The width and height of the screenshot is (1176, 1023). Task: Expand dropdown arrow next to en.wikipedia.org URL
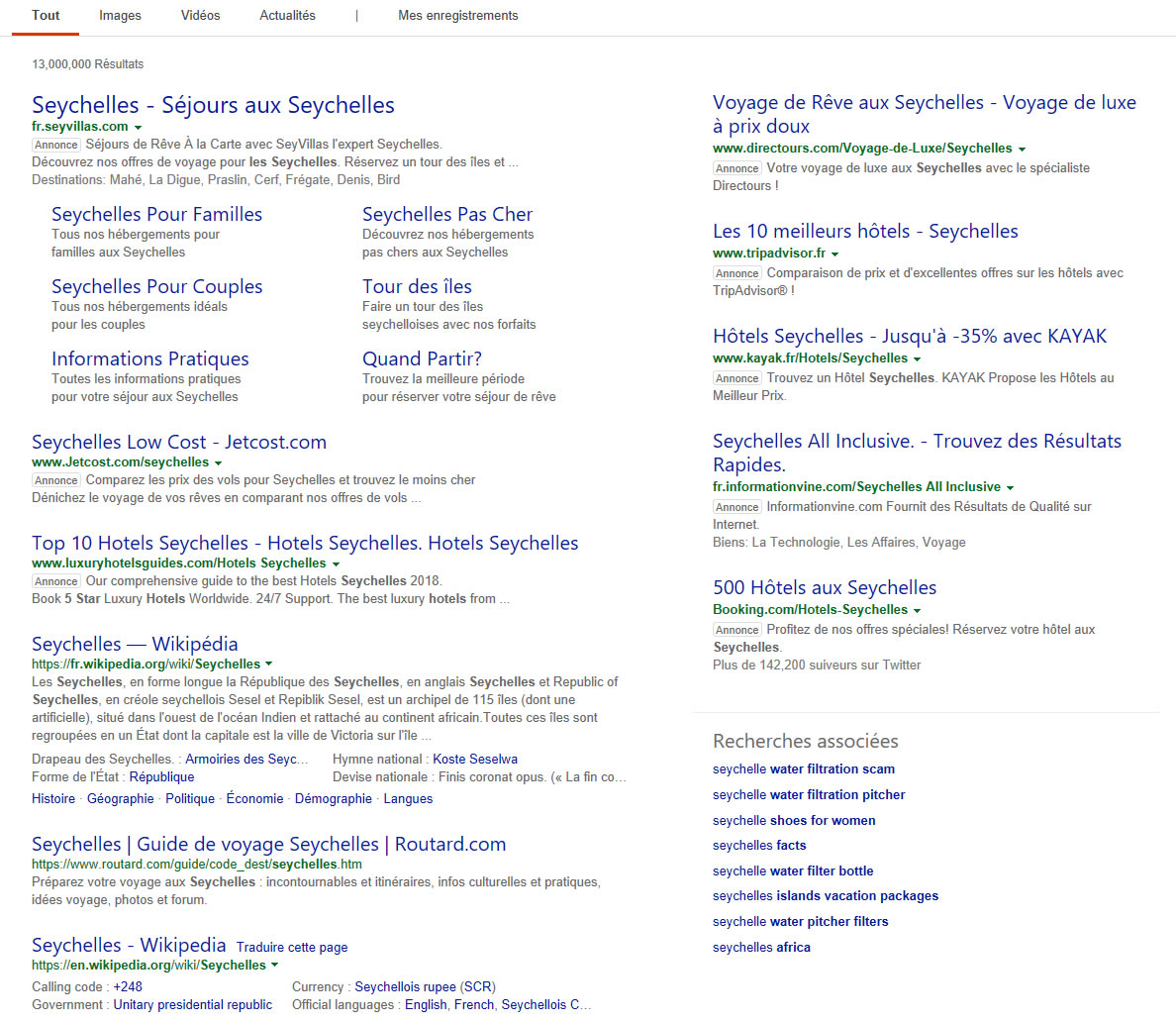[274, 966]
